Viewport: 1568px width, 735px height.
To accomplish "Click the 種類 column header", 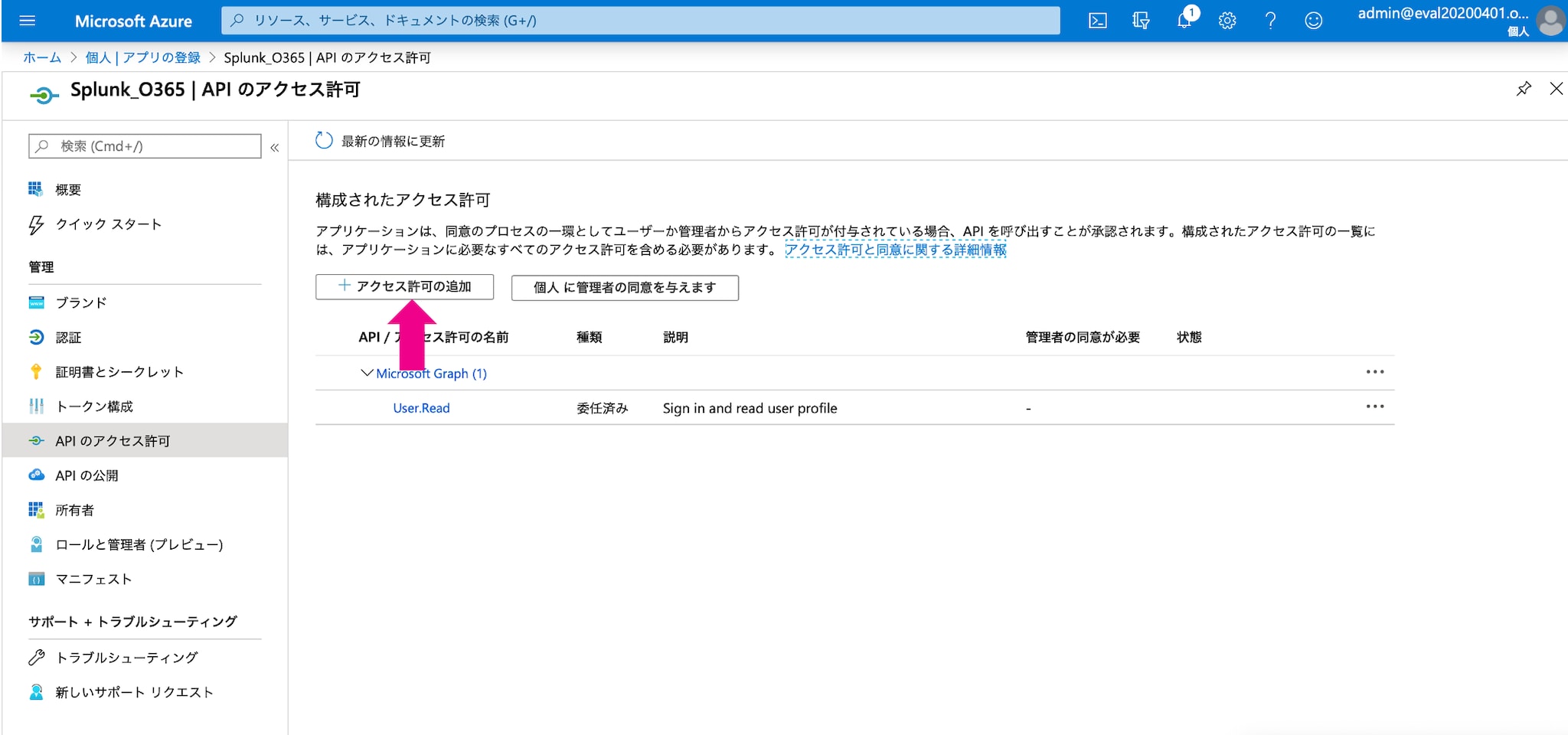I will [x=589, y=337].
